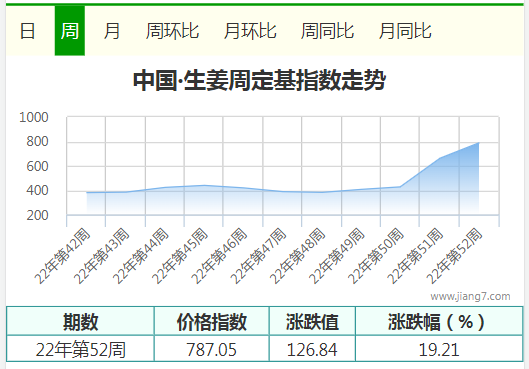The image size is (529, 369).
Task: Switch to the 周环比 tab
Action: click(172, 31)
